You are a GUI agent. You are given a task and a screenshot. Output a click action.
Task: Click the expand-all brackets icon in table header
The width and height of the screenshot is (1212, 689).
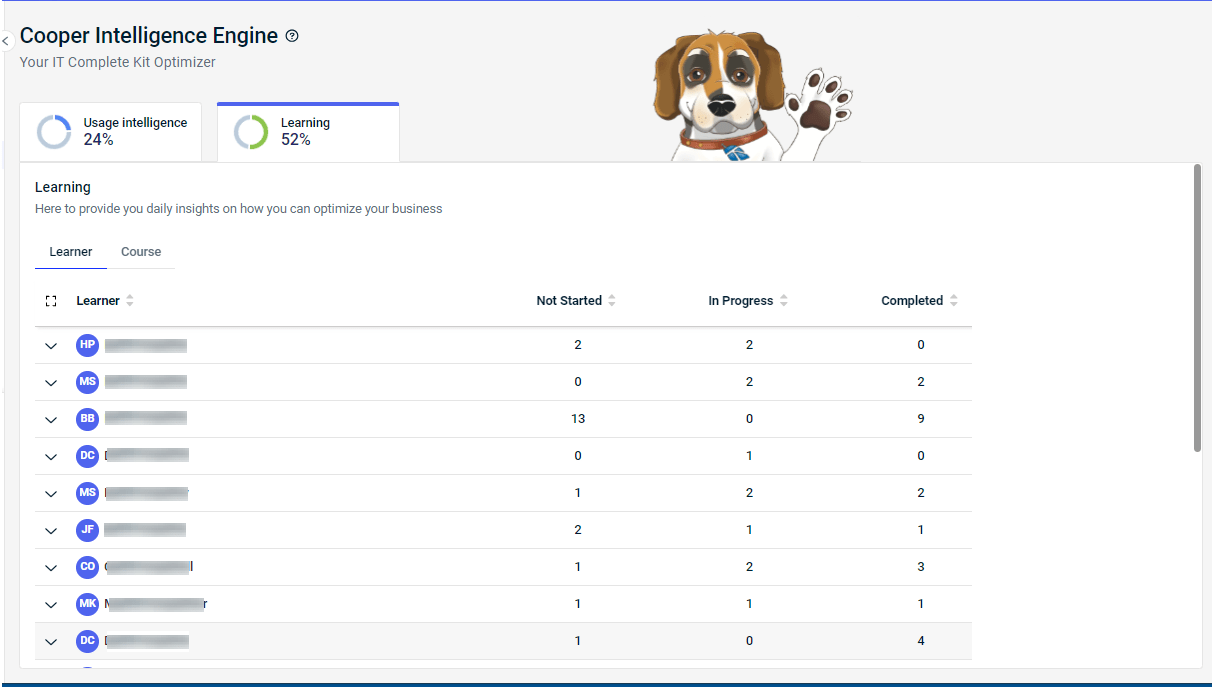point(51,301)
